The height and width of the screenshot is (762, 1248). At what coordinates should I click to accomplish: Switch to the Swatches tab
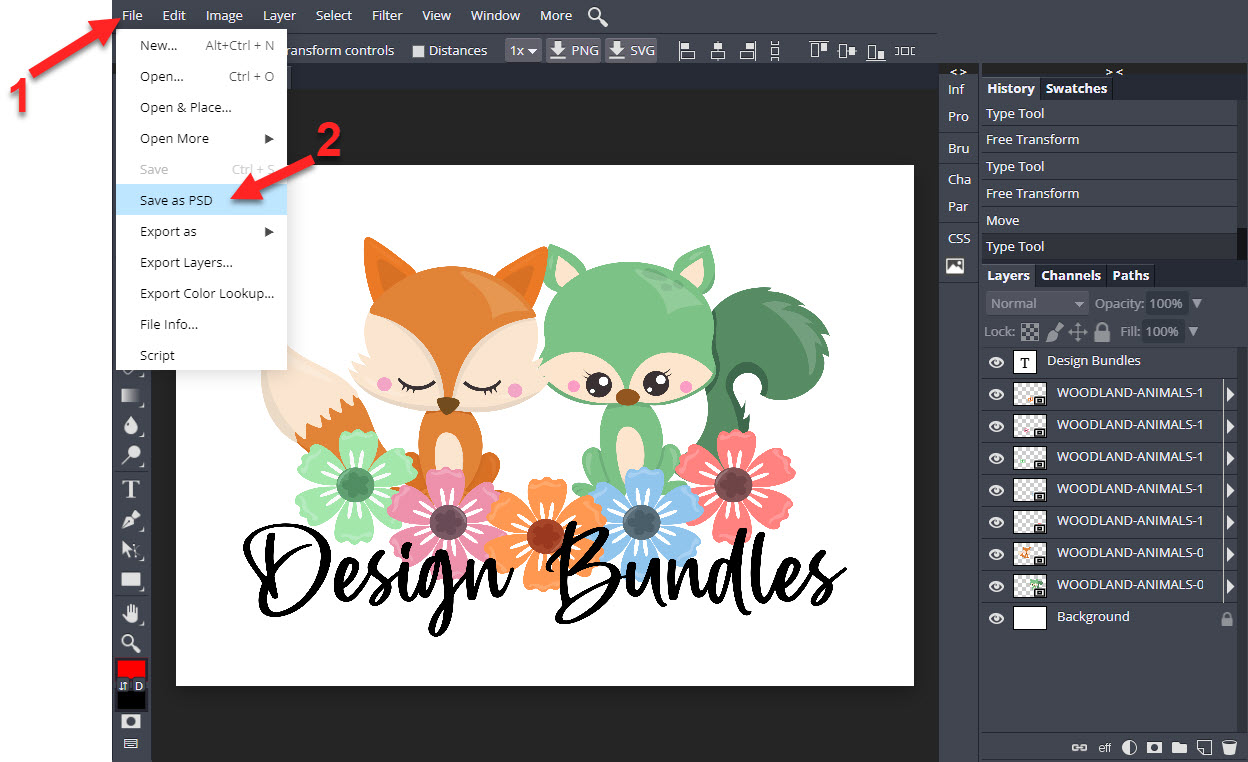coord(1076,88)
